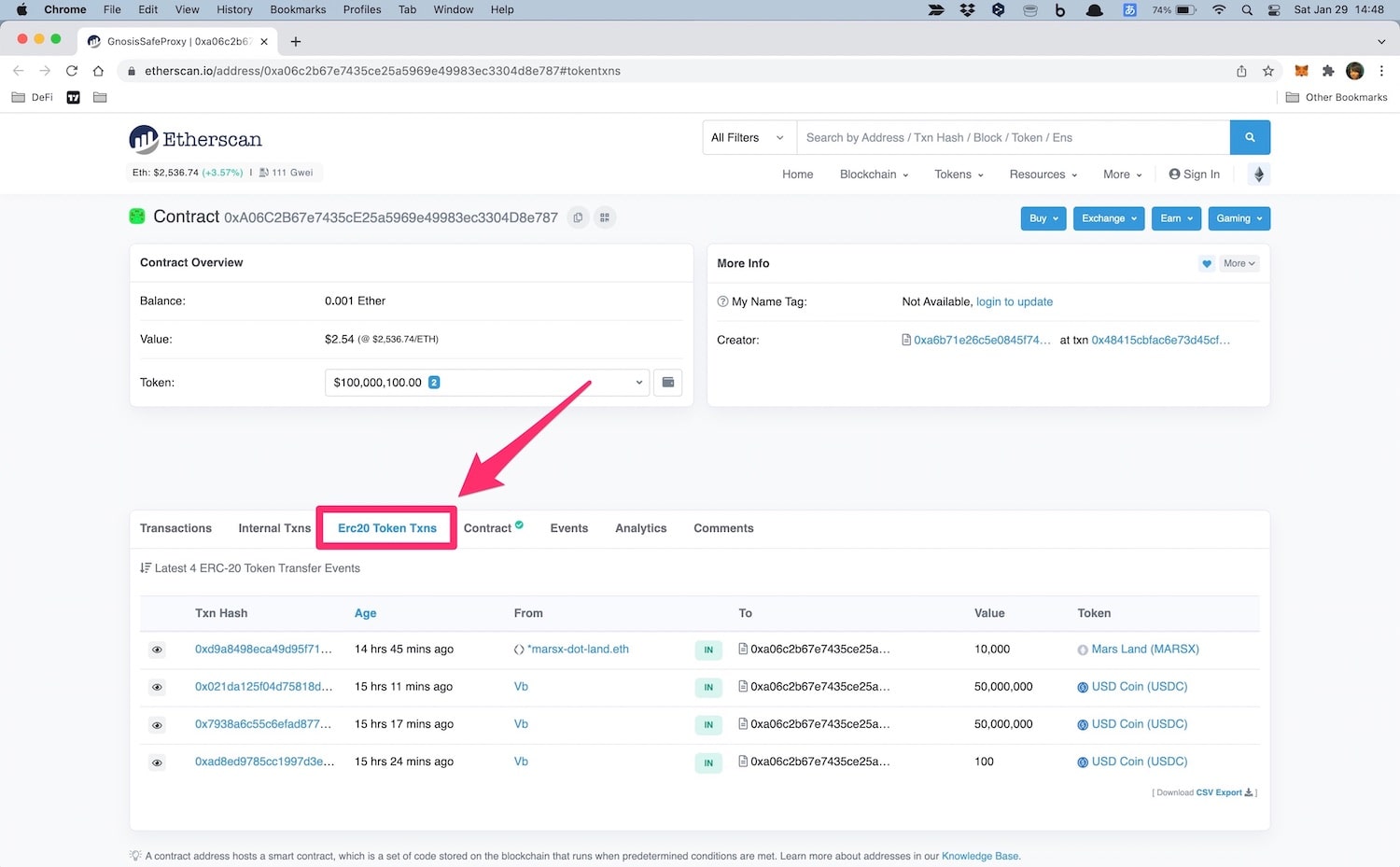The image size is (1400, 867).
Task: Click login to update name tag link
Action: click(1014, 301)
